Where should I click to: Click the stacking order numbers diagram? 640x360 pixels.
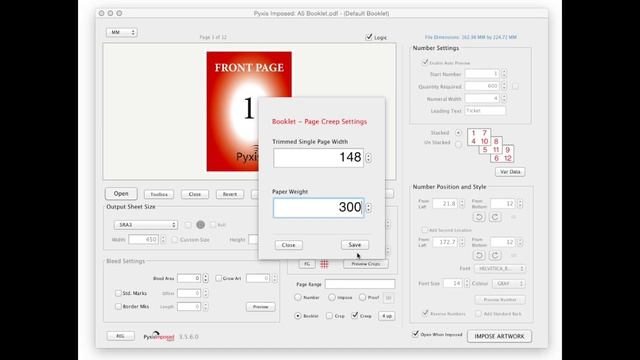(490, 146)
